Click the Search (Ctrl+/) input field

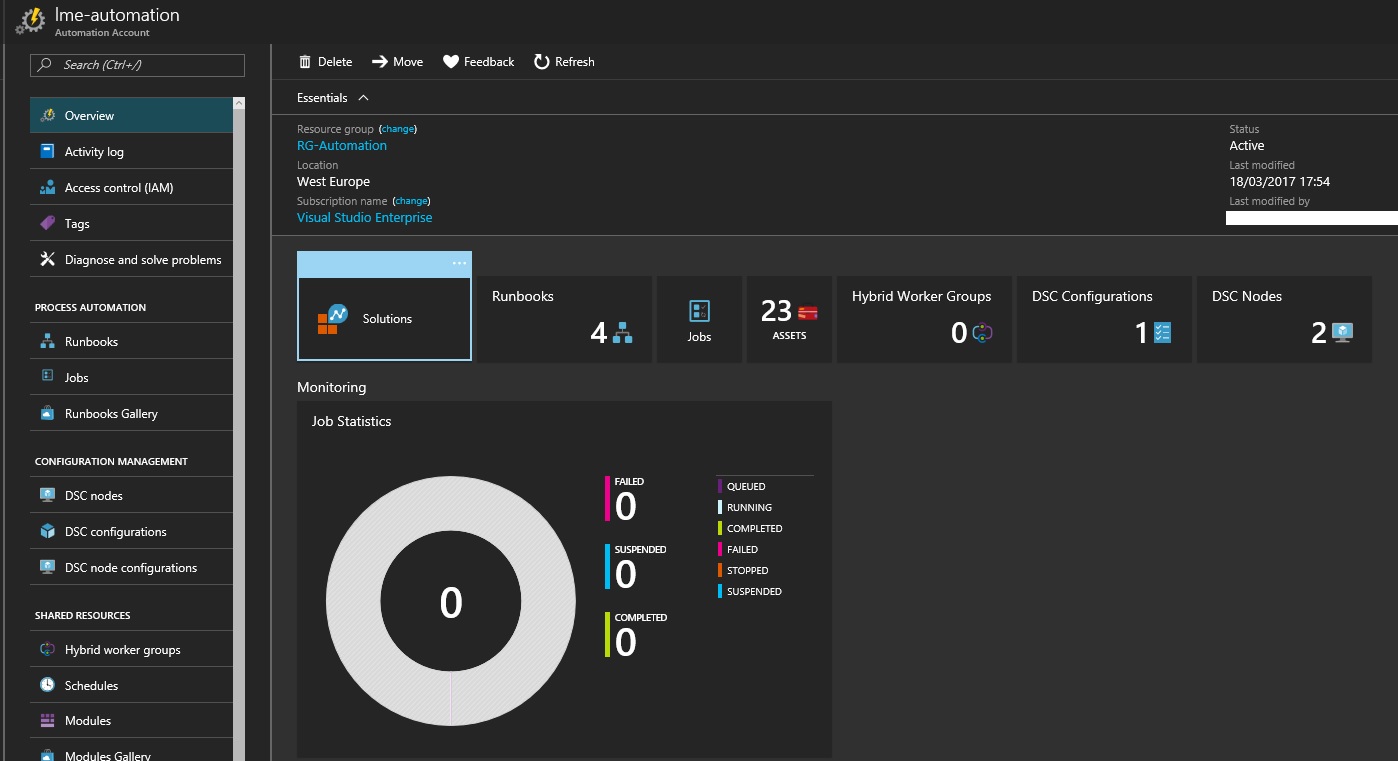click(x=138, y=65)
